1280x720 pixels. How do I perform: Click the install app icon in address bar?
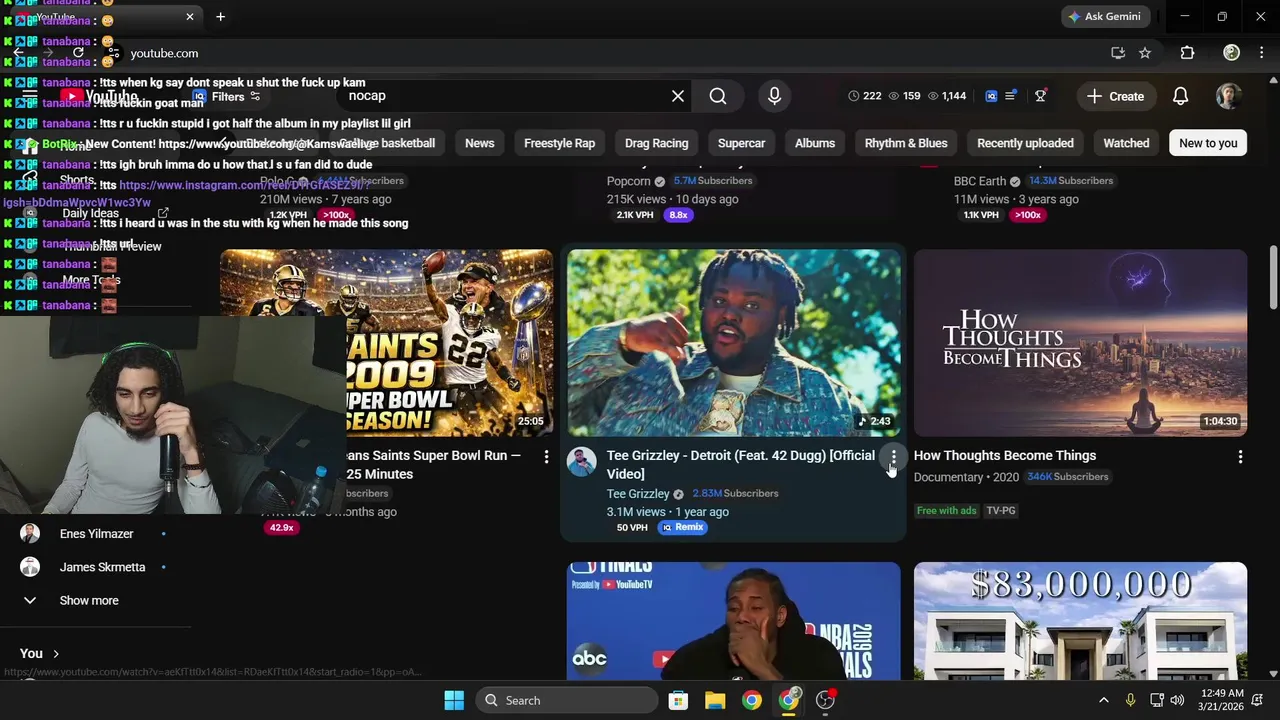tap(1118, 53)
